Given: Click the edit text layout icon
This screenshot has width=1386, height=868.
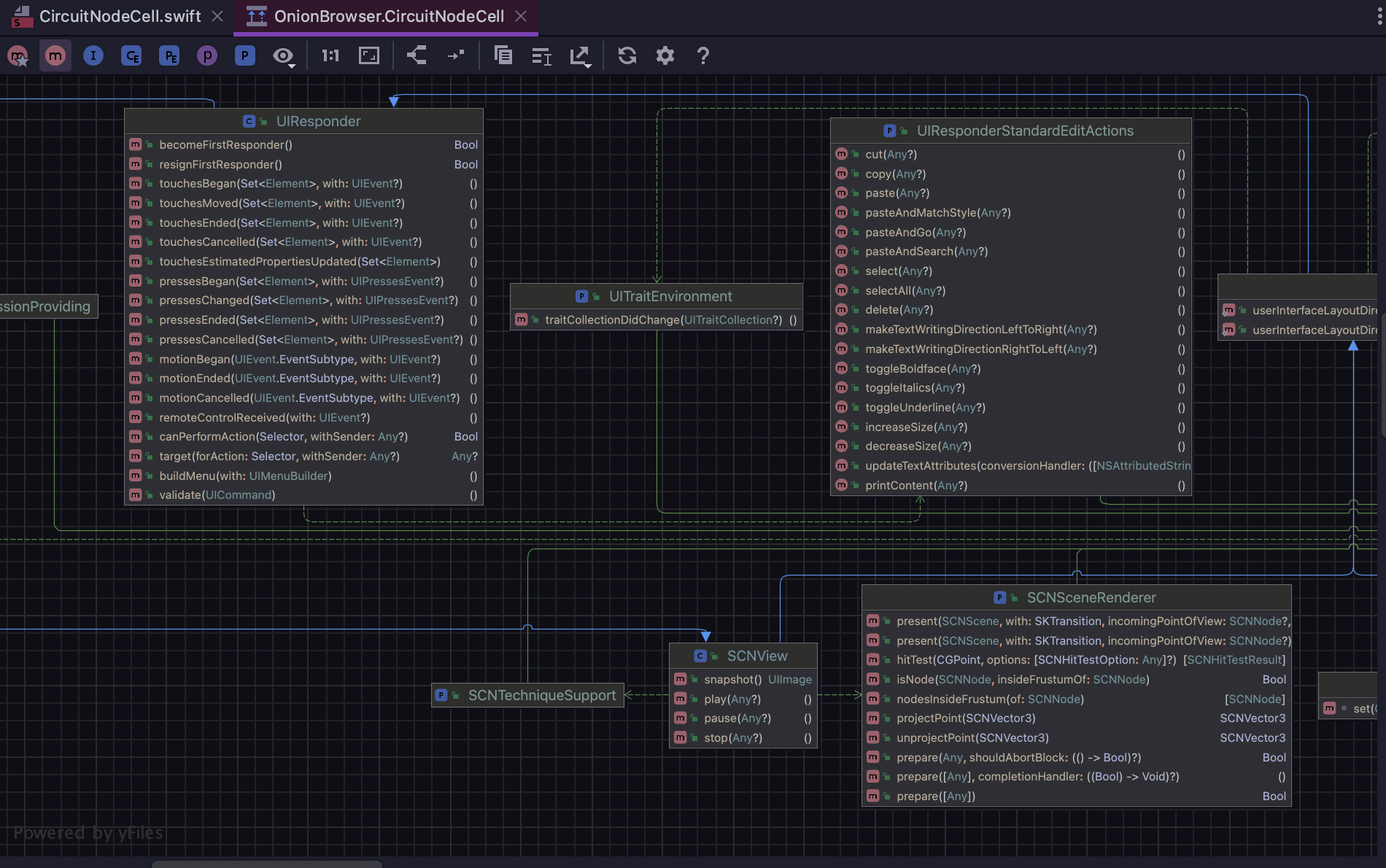Looking at the screenshot, I should pos(541,55).
